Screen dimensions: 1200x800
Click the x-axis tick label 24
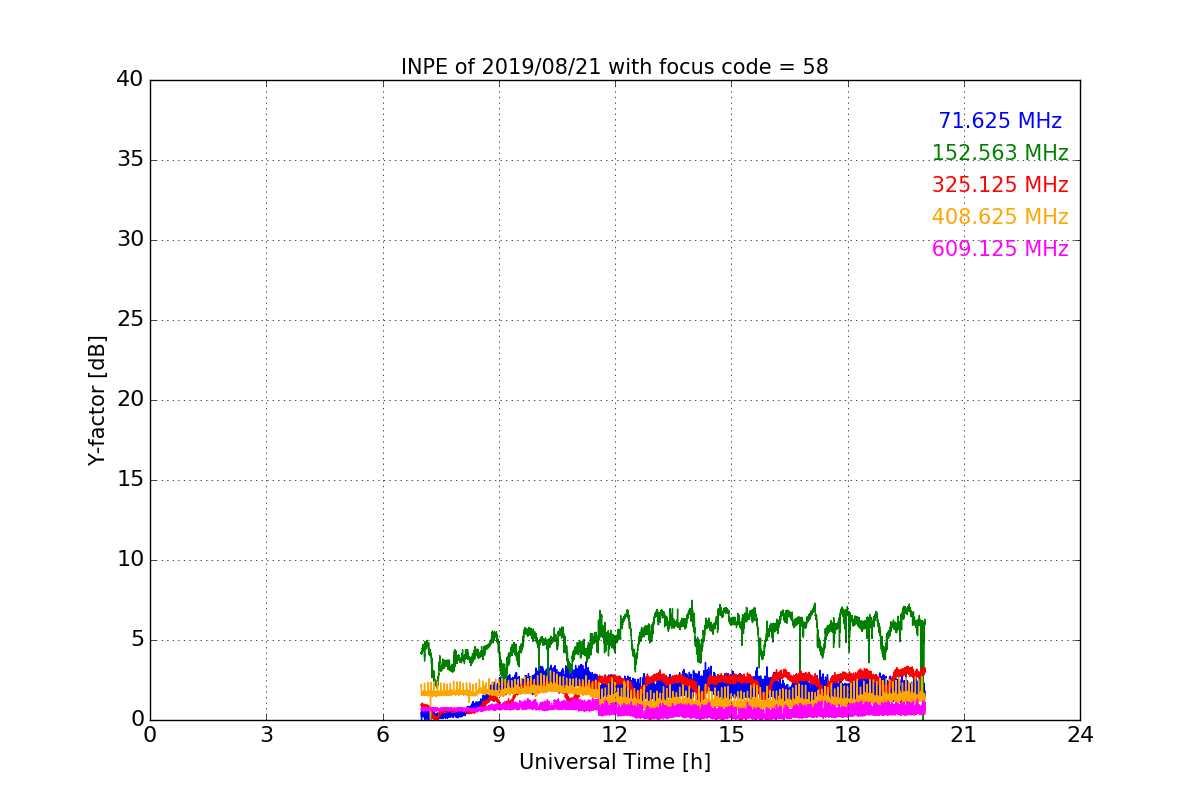pyautogui.click(x=1080, y=734)
